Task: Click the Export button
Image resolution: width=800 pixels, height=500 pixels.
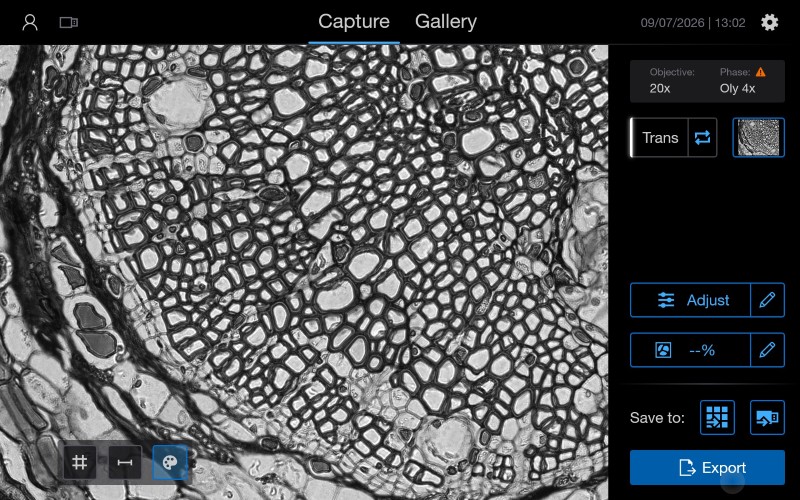Action: [707, 467]
